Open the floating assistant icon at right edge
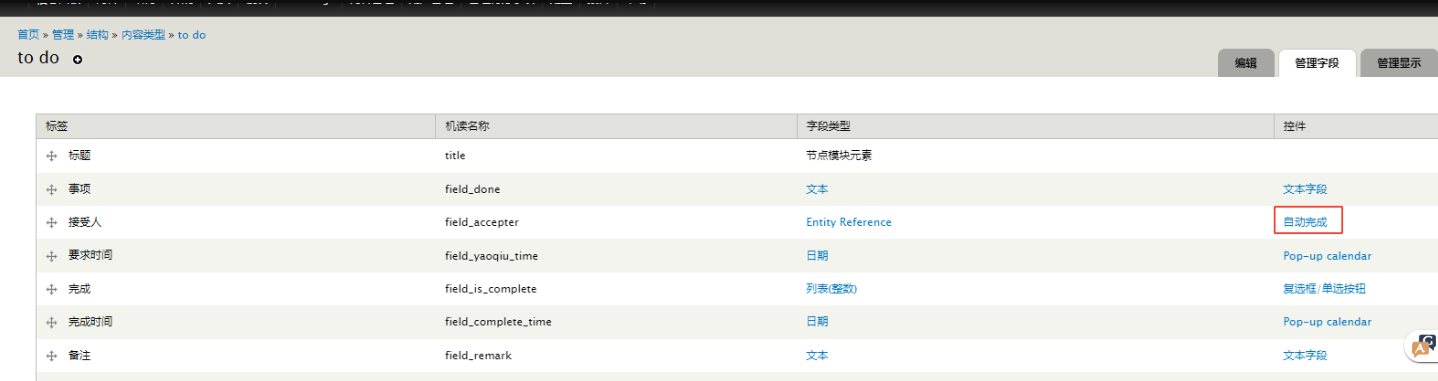The image size is (1438, 381). (1424, 346)
